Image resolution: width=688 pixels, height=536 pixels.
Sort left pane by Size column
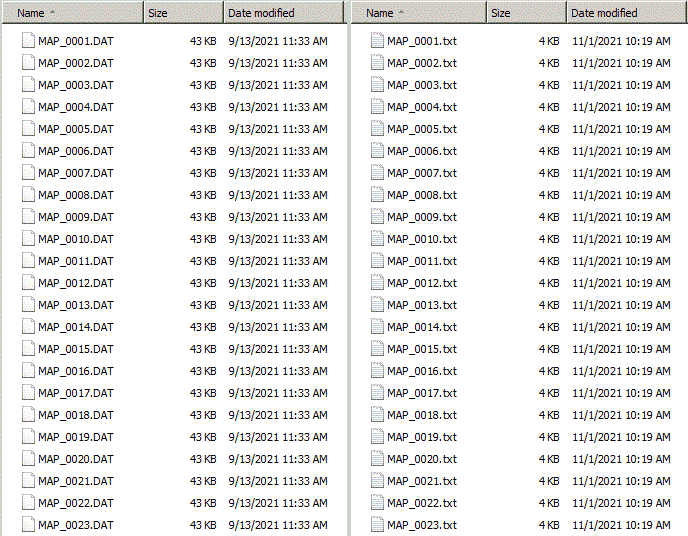coord(183,13)
